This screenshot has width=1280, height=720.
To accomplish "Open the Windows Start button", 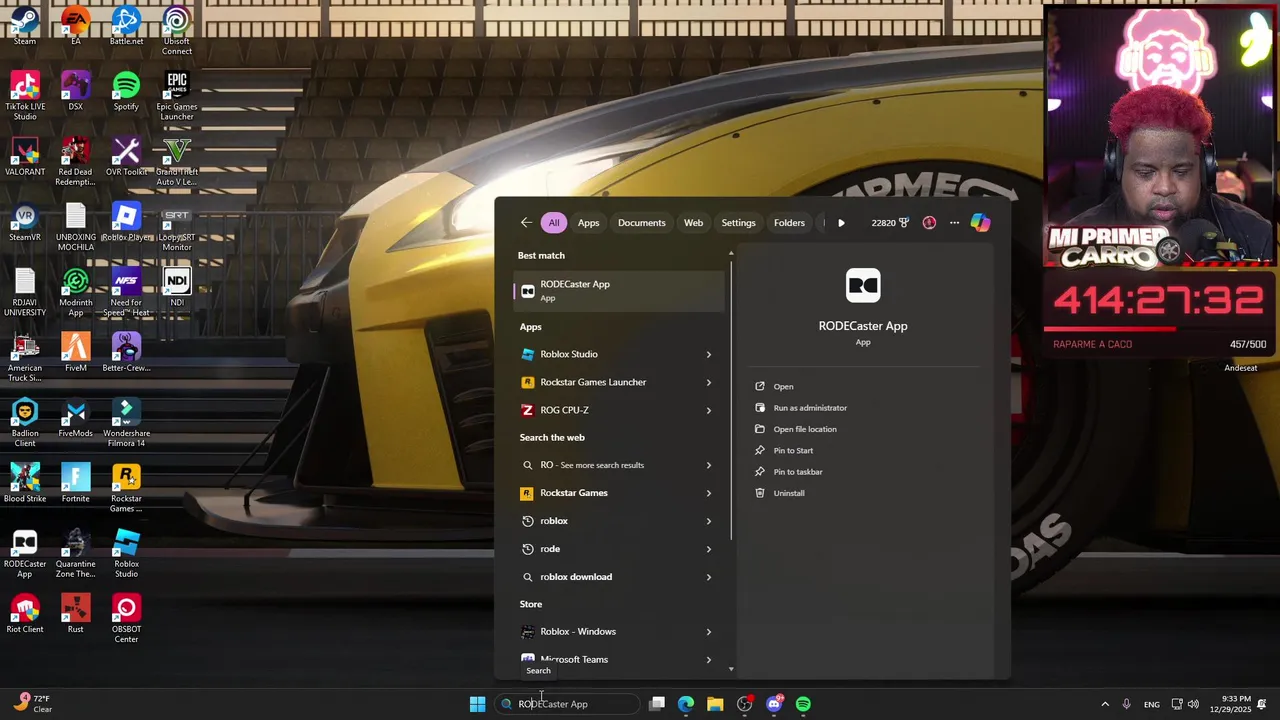I will coord(477,704).
